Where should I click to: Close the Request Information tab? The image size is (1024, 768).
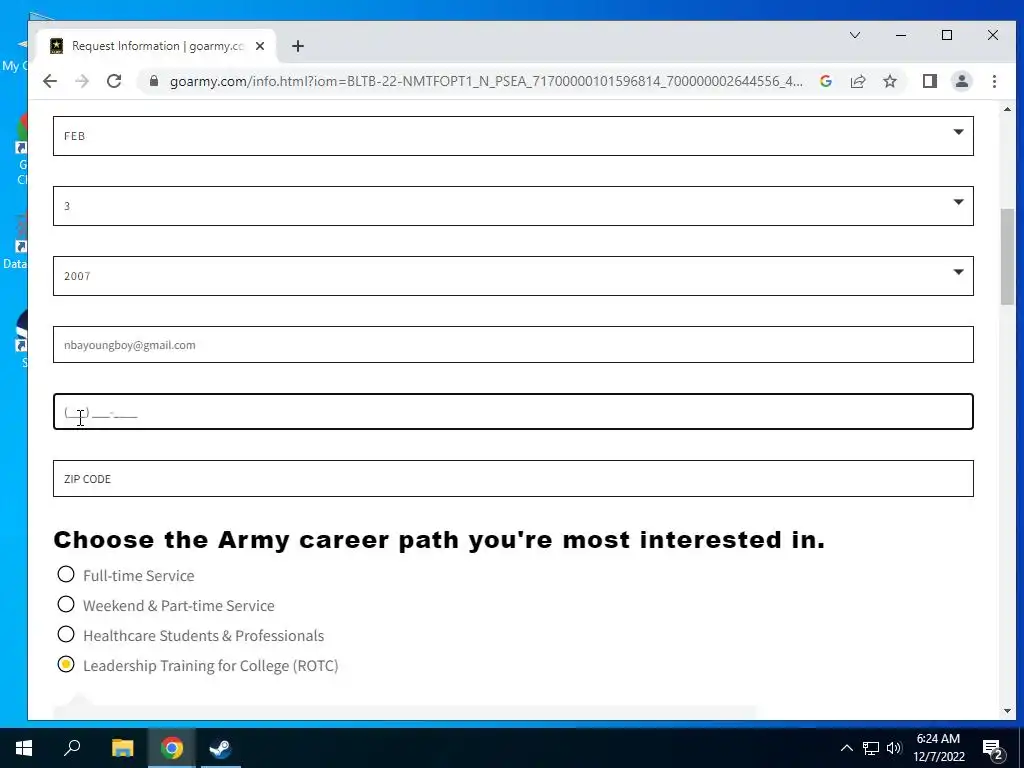[260, 46]
